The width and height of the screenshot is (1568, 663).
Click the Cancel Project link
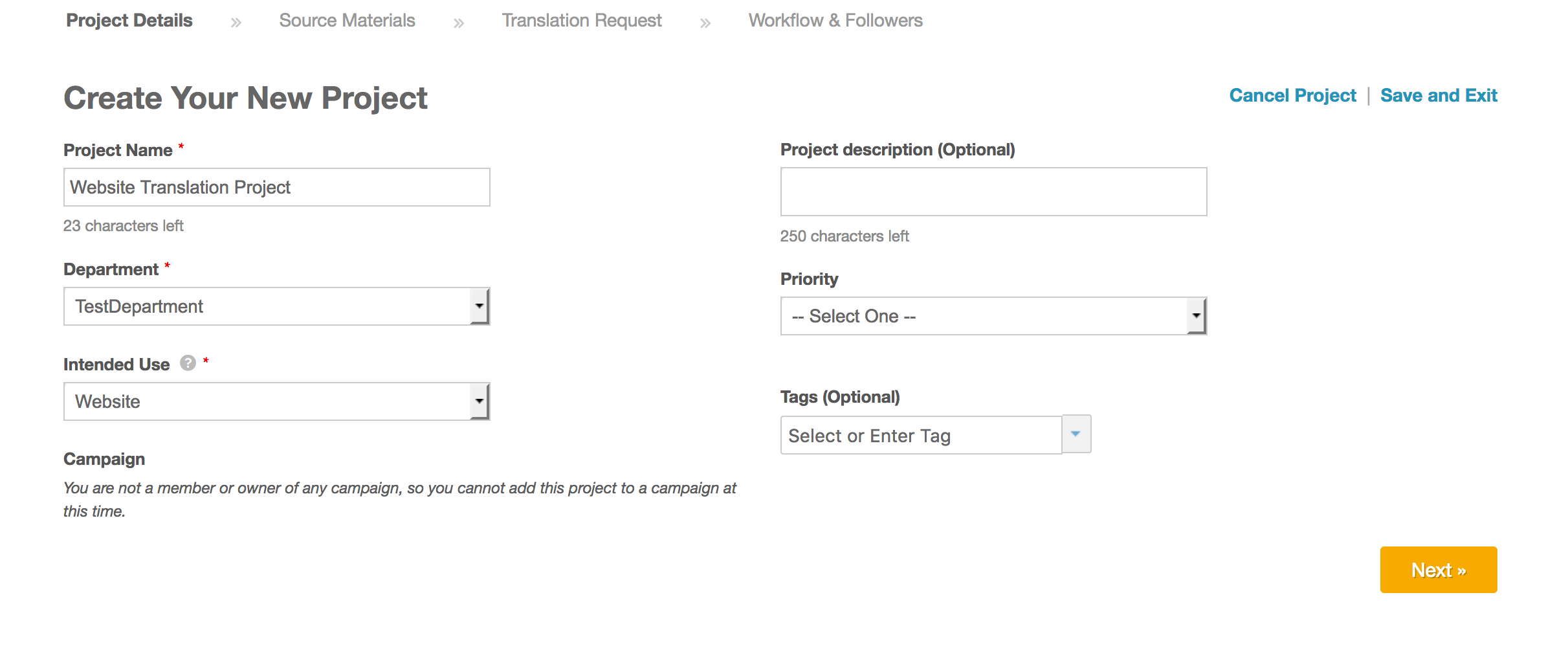[1292, 96]
